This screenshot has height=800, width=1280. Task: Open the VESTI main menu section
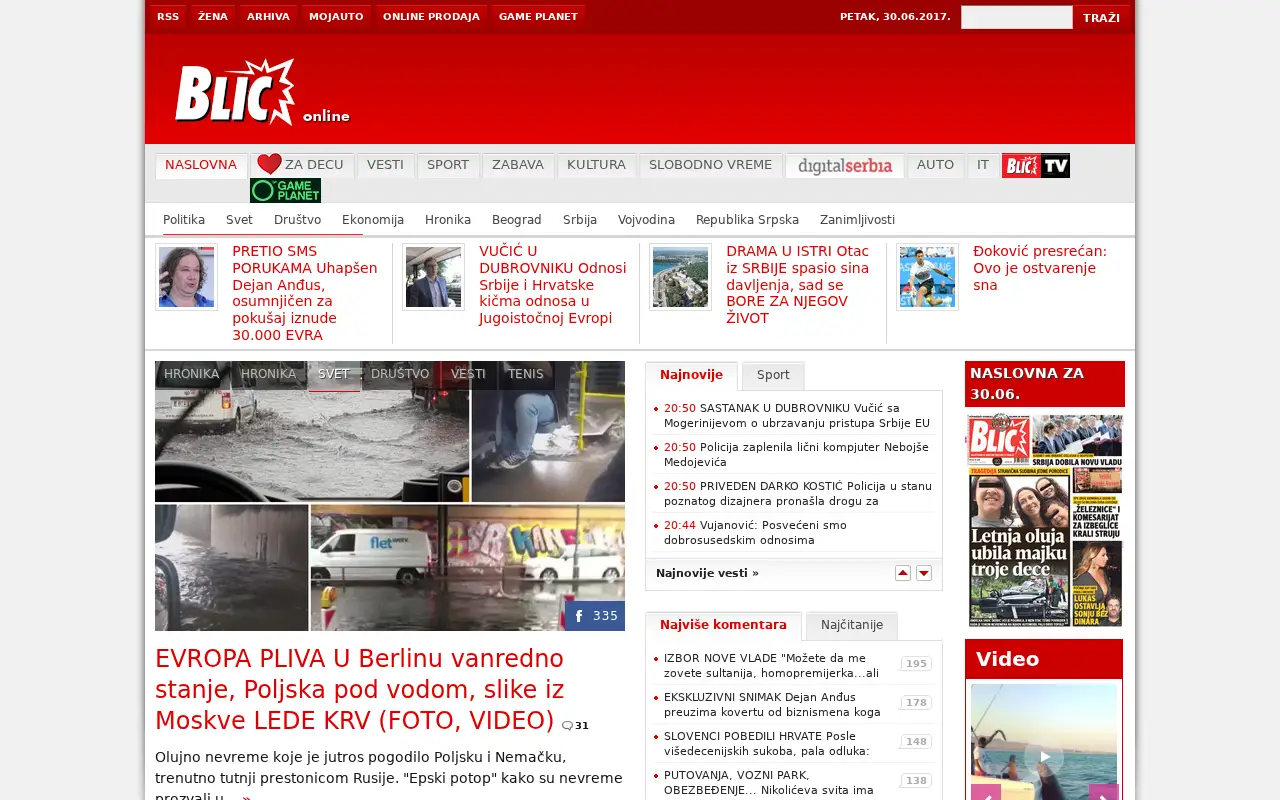(x=385, y=165)
